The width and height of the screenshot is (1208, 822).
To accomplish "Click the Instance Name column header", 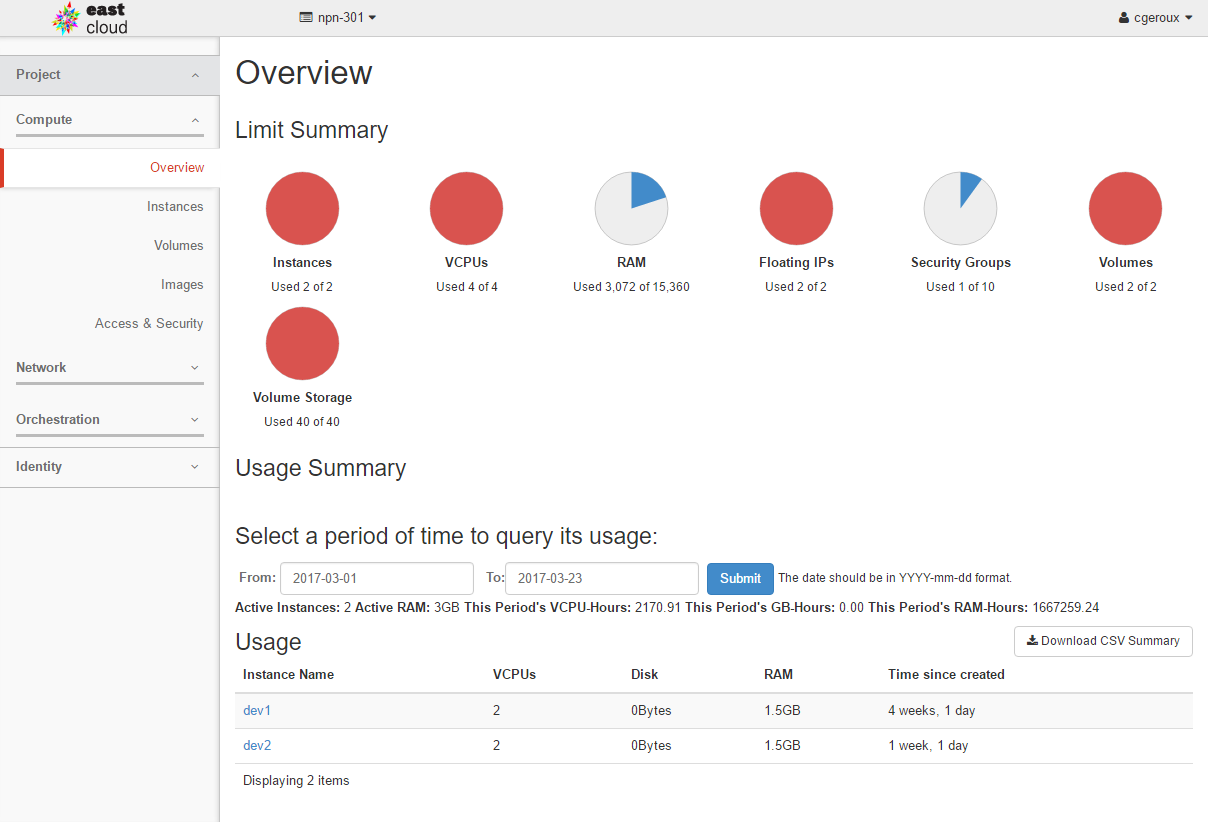I will (288, 675).
